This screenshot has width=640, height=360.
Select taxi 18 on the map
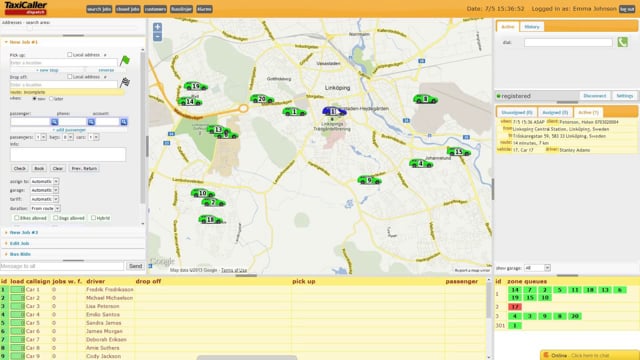click(x=211, y=220)
